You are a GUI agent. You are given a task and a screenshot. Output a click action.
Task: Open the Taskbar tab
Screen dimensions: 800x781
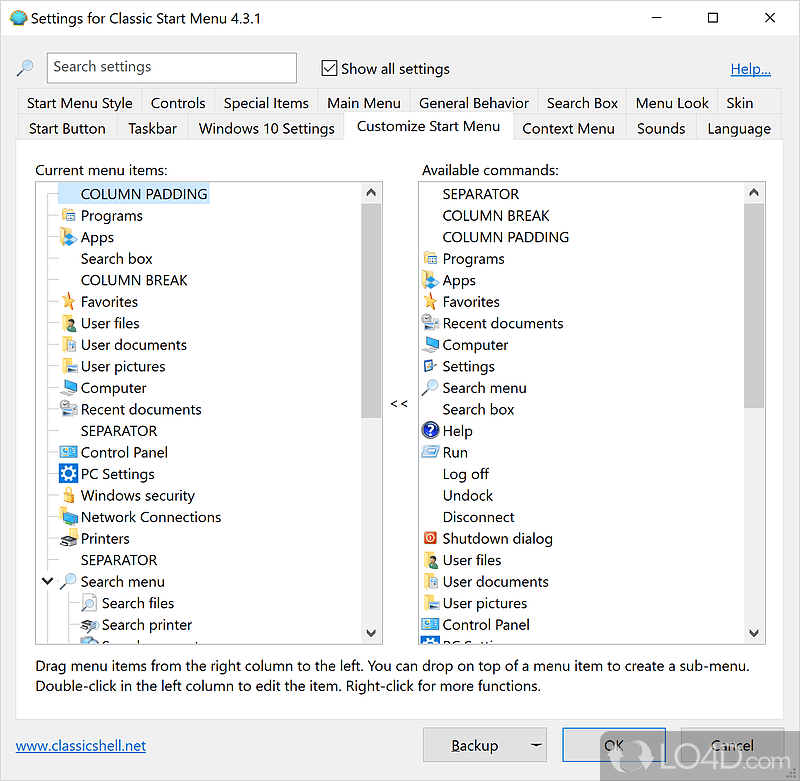(x=153, y=129)
